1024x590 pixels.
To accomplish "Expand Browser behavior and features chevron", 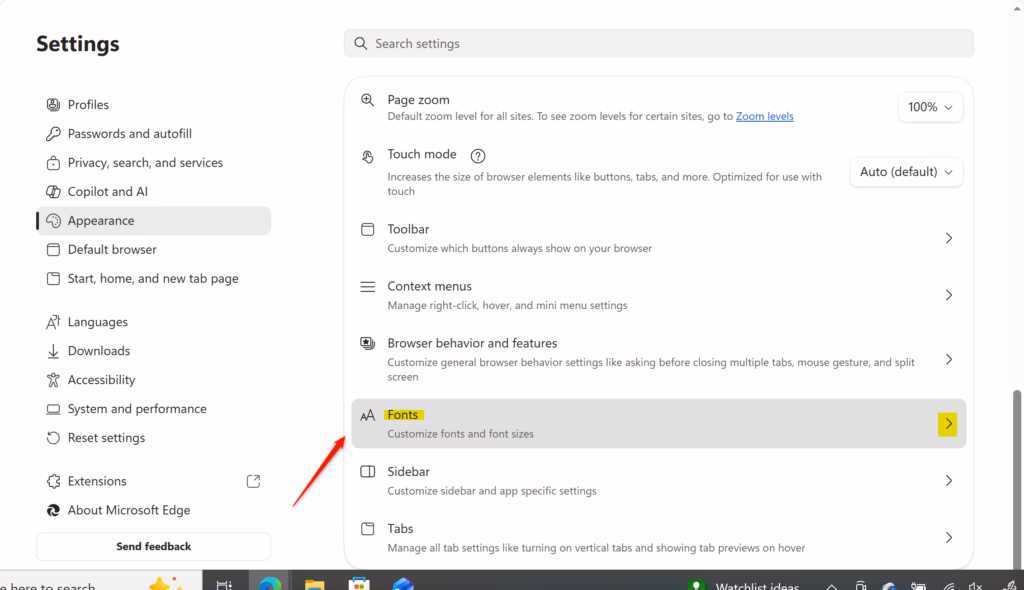I will click(949, 360).
